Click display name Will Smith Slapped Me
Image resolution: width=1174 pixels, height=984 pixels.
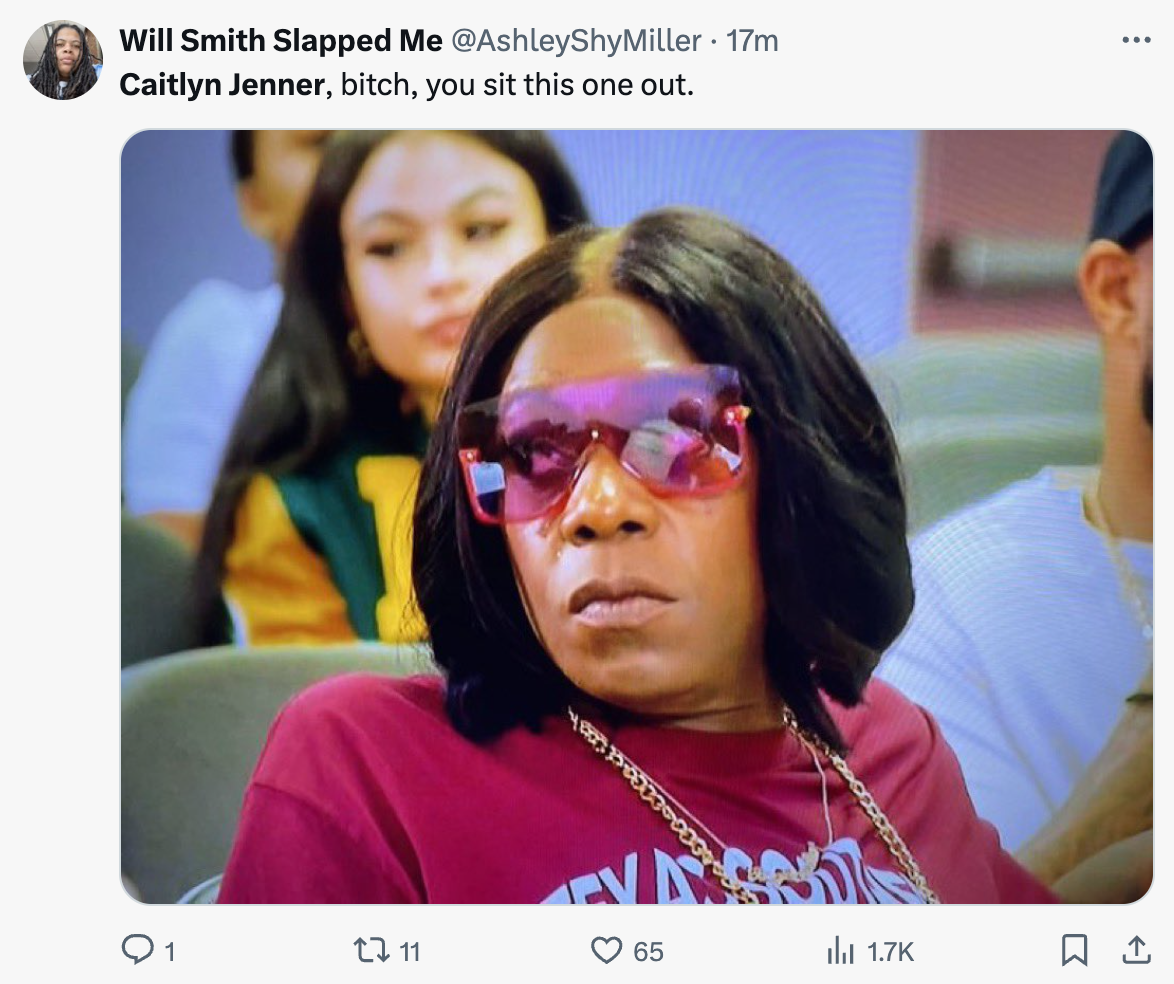(280, 41)
